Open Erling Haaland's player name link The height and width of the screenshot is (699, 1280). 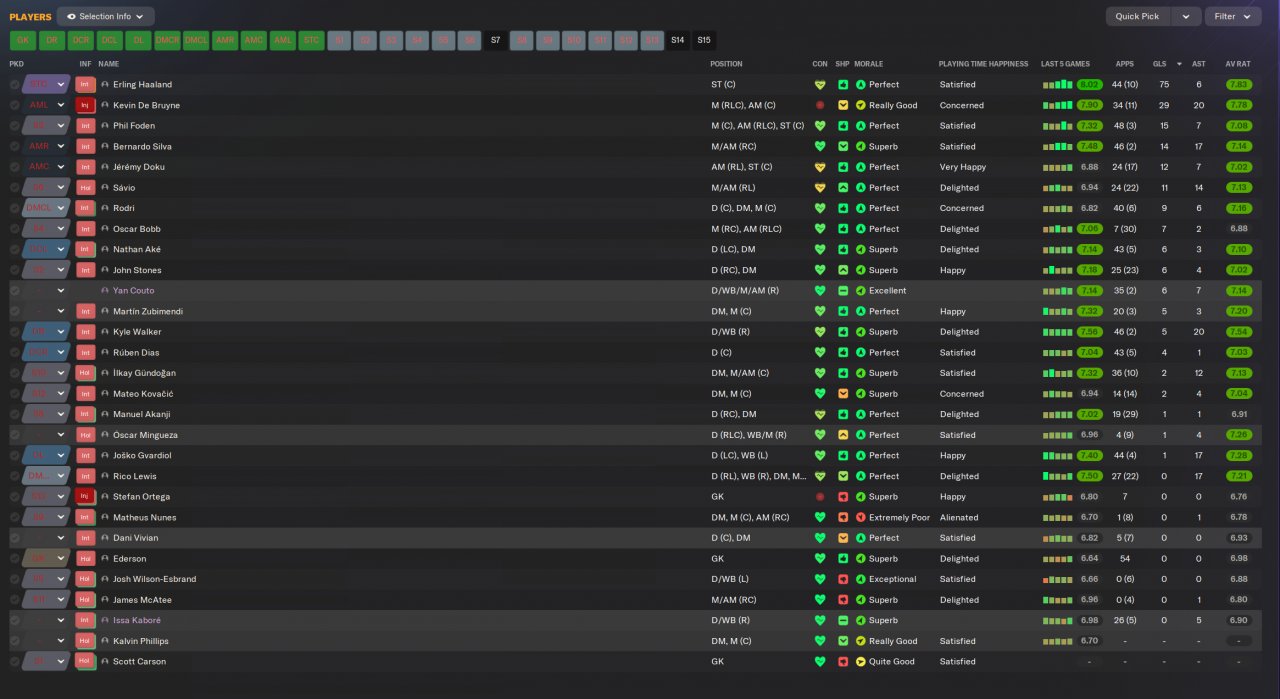(x=142, y=85)
